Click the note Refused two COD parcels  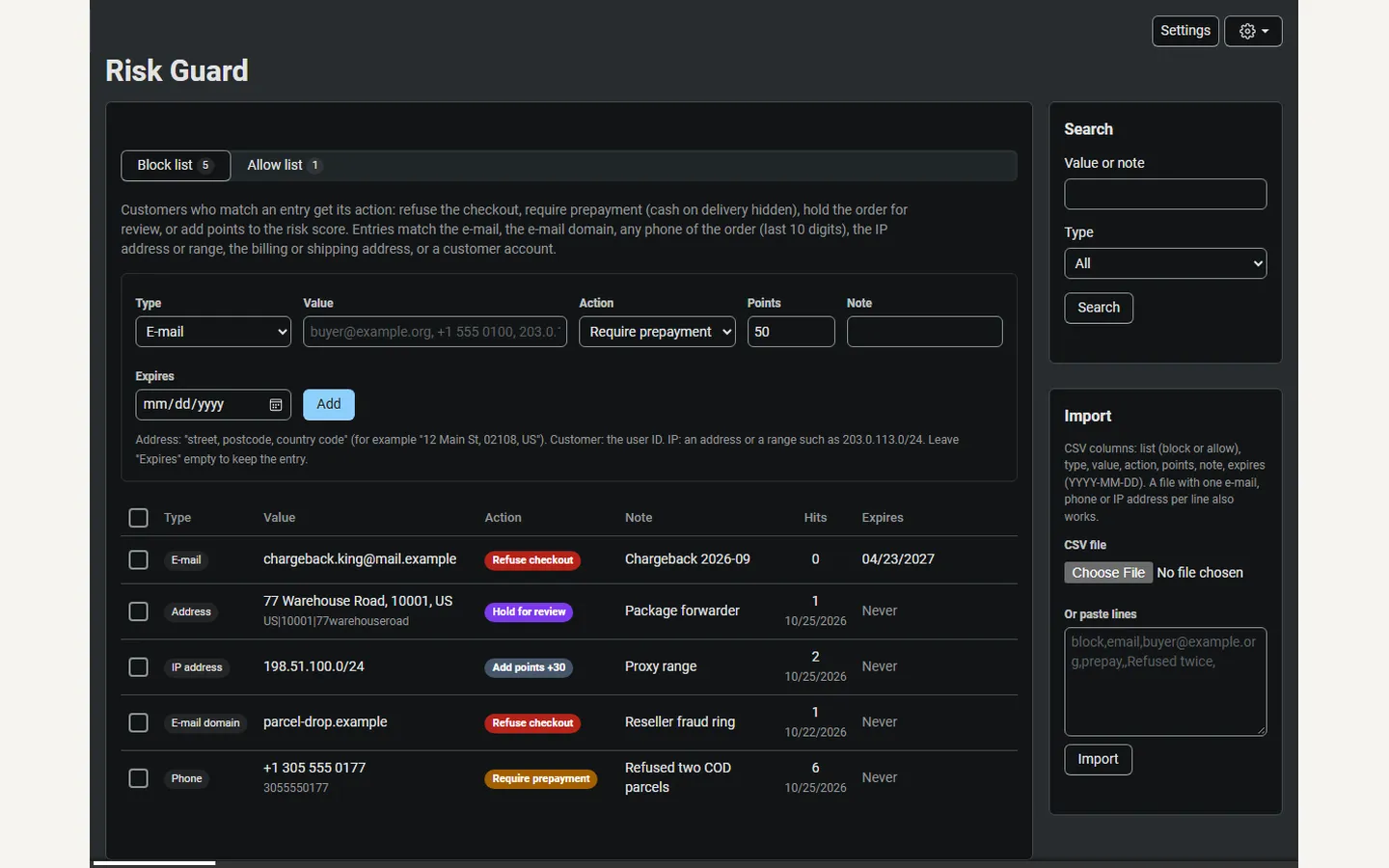pyautogui.click(x=678, y=777)
